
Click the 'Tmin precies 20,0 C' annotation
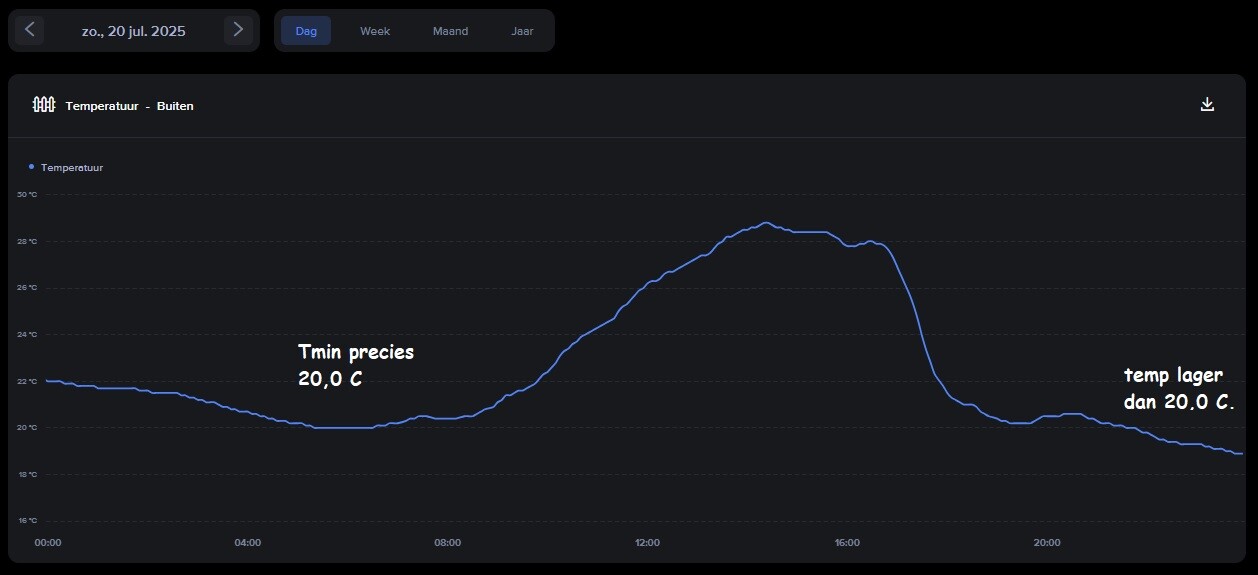pos(355,366)
